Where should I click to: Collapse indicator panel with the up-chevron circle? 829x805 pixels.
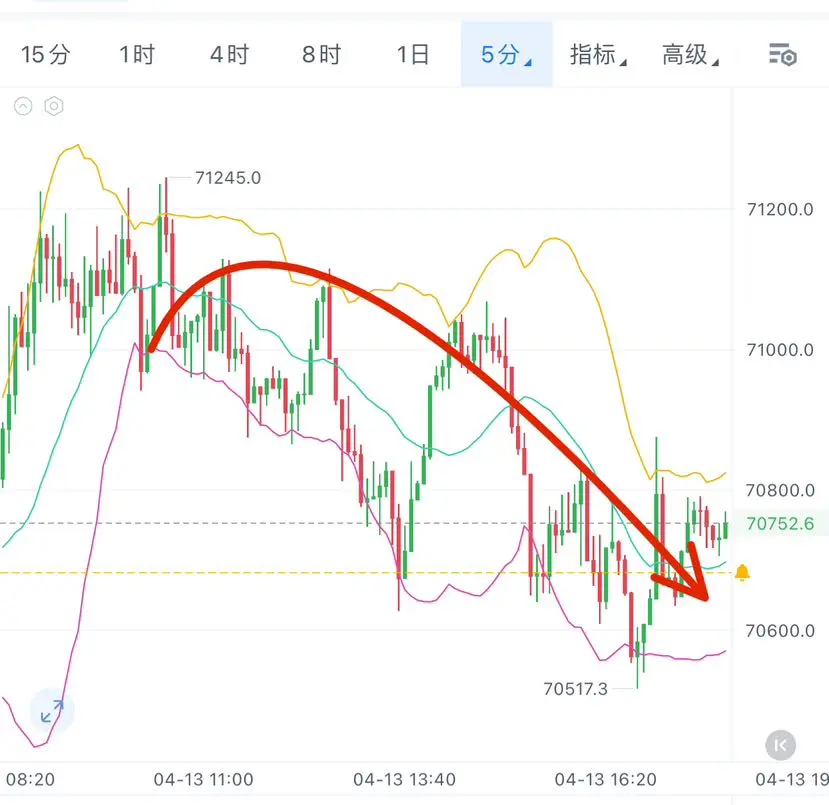(23, 106)
